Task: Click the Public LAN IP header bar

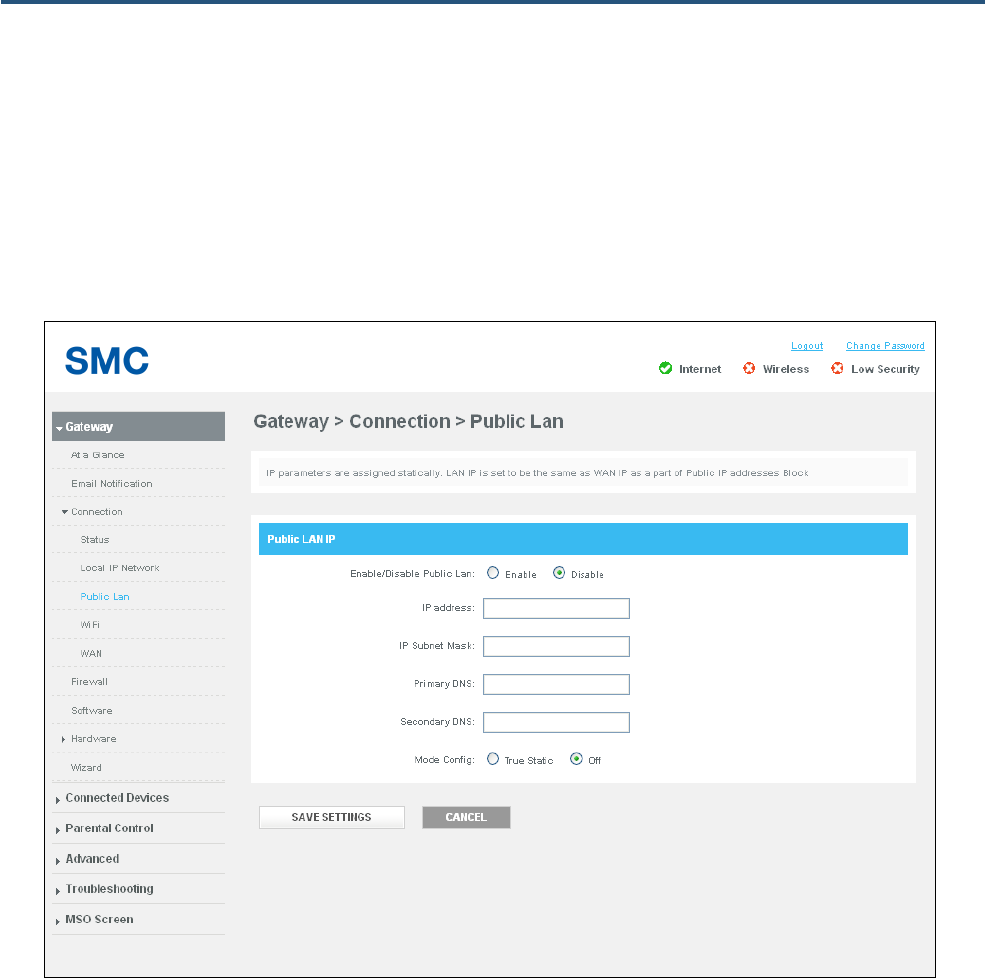Action: point(584,539)
